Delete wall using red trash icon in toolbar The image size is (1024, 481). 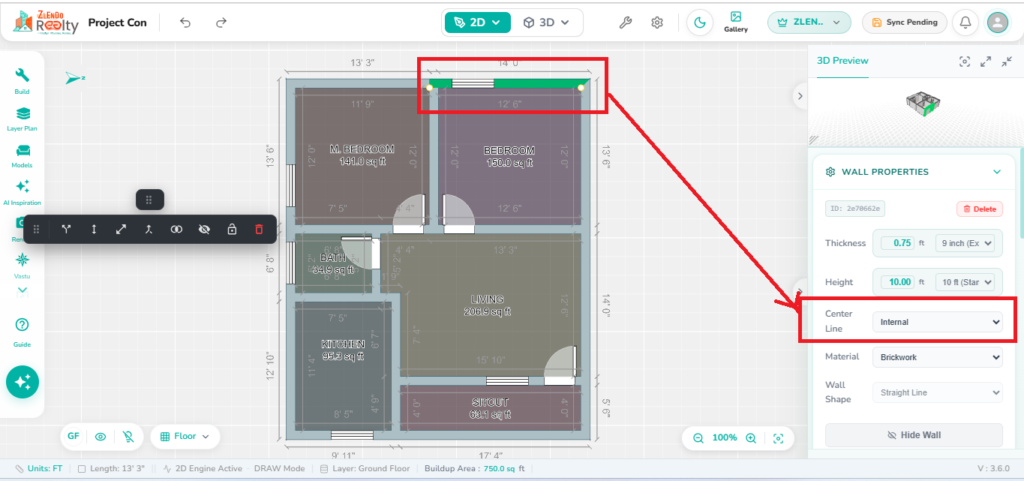coord(259,229)
